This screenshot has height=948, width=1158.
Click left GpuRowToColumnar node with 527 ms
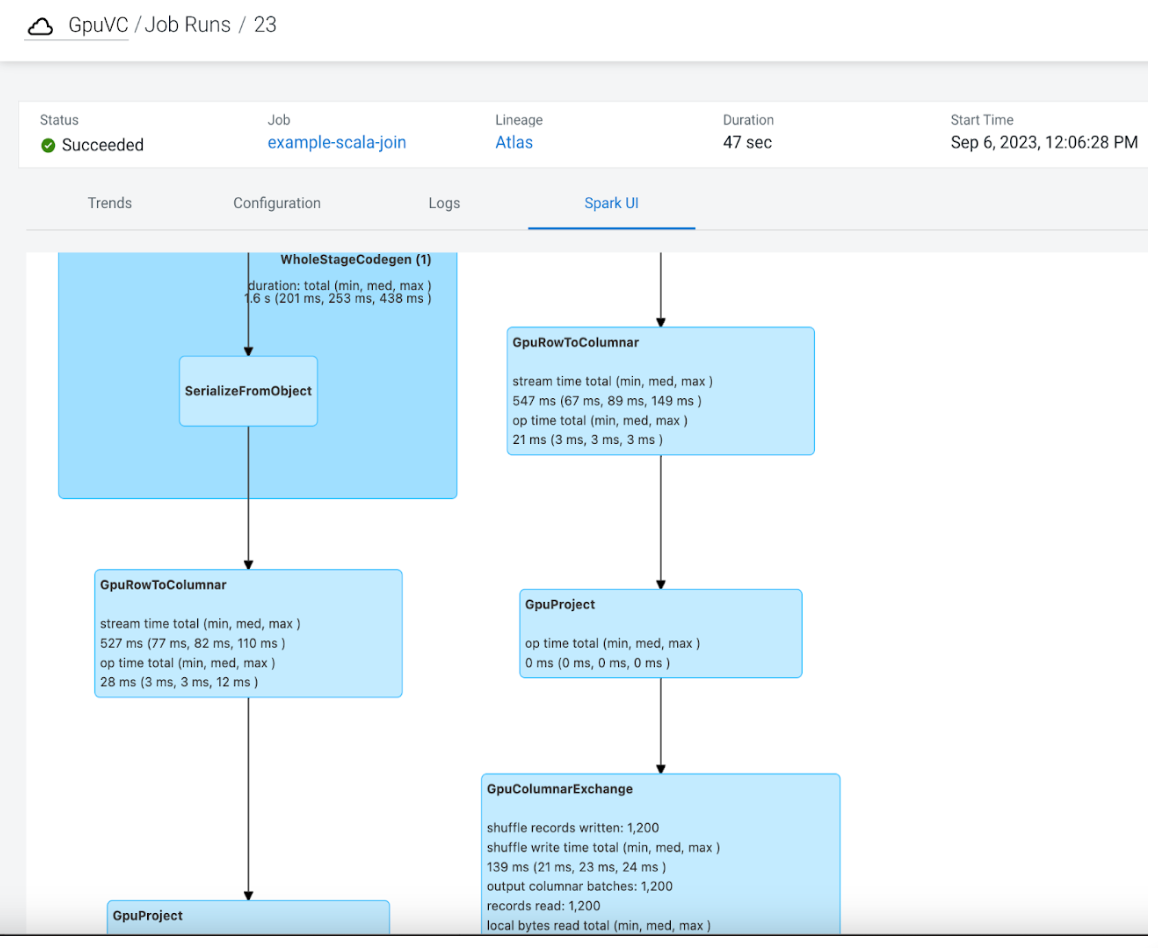coord(248,633)
